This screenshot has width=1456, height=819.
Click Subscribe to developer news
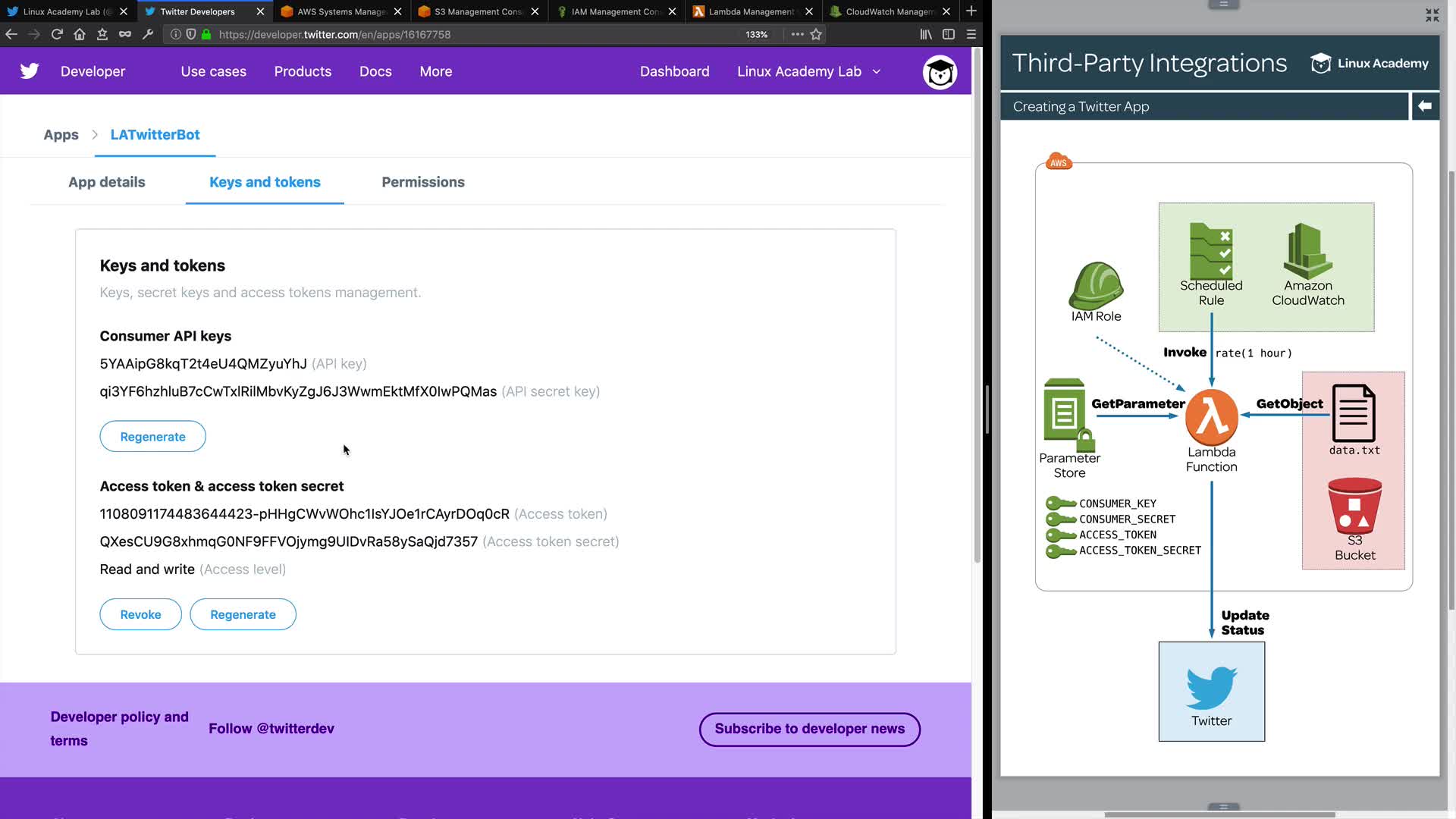809,729
